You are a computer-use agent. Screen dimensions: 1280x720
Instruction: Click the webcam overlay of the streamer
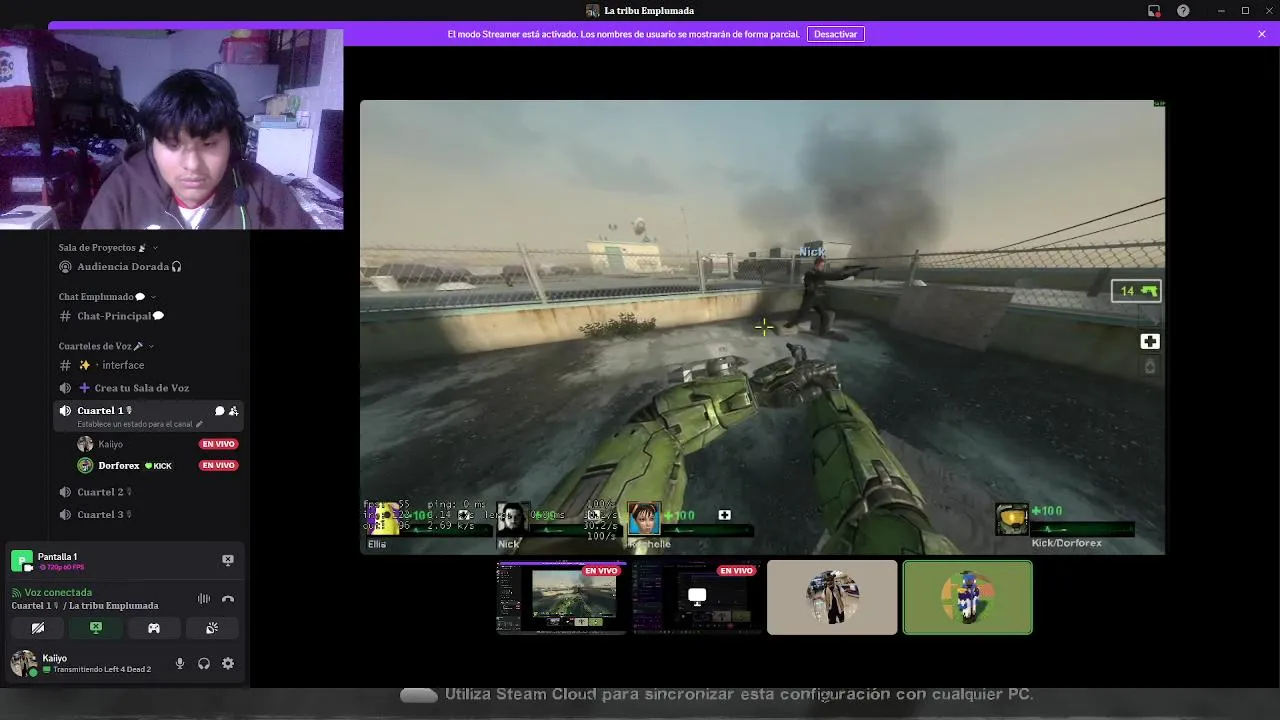pyautogui.click(x=172, y=129)
